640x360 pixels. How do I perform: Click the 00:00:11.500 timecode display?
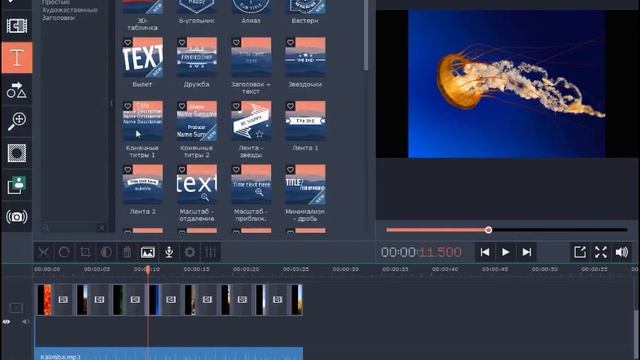(x=421, y=252)
